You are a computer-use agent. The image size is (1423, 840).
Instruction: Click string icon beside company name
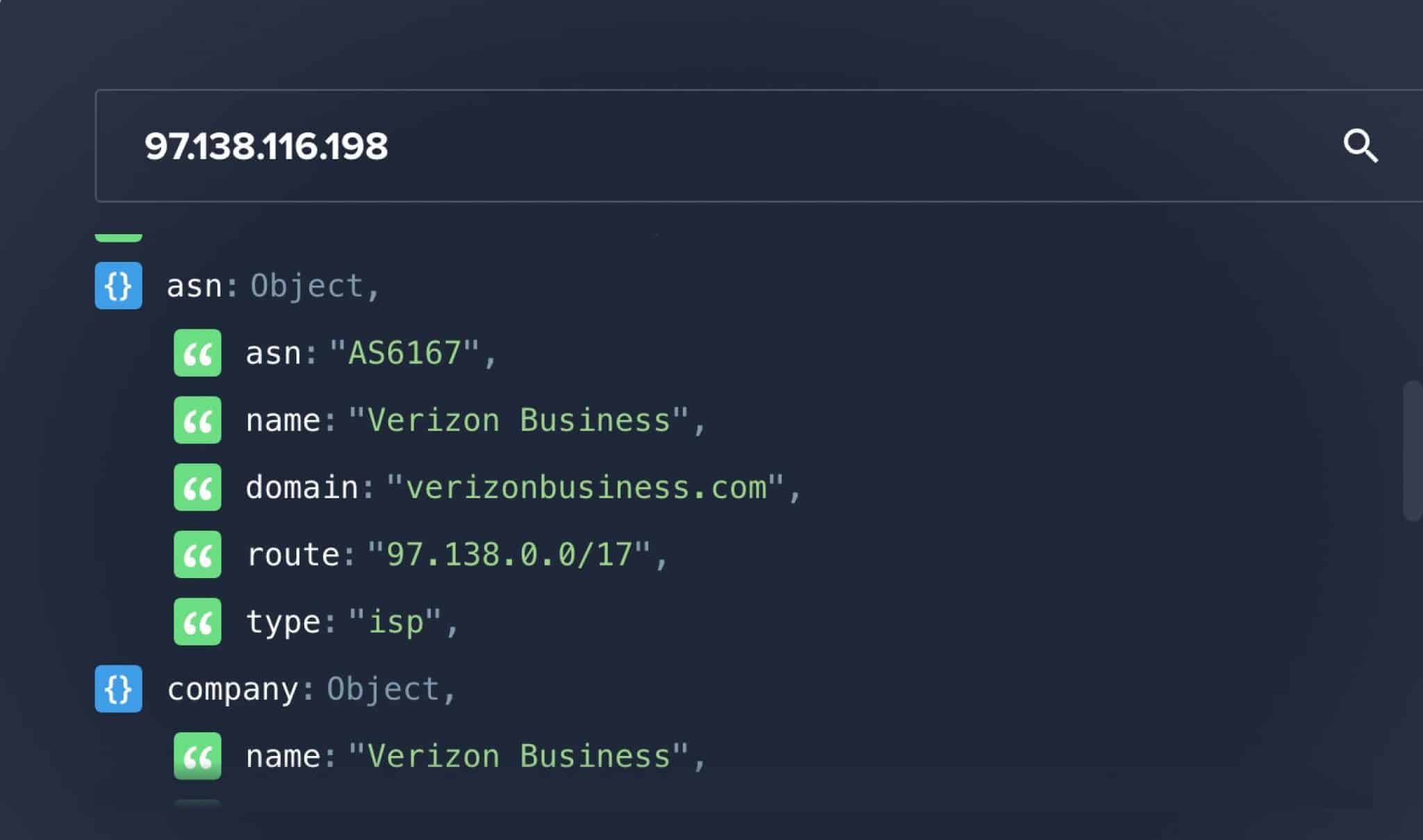[x=197, y=756]
